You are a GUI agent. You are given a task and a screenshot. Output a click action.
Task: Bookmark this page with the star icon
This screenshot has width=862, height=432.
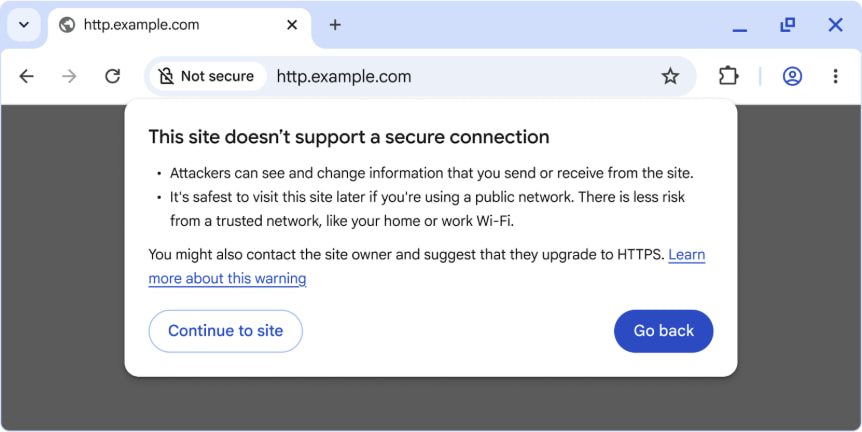(670, 76)
